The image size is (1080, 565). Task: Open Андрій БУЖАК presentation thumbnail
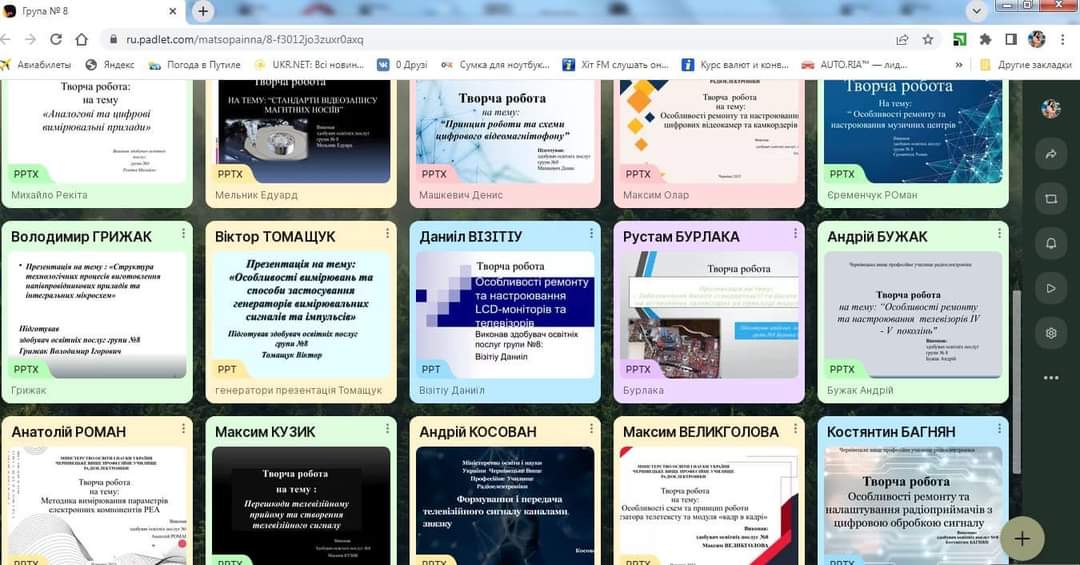[913, 315]
